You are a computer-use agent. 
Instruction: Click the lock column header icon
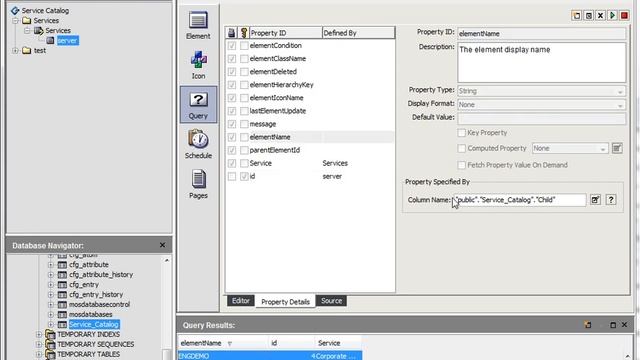(x=231, y=33)
